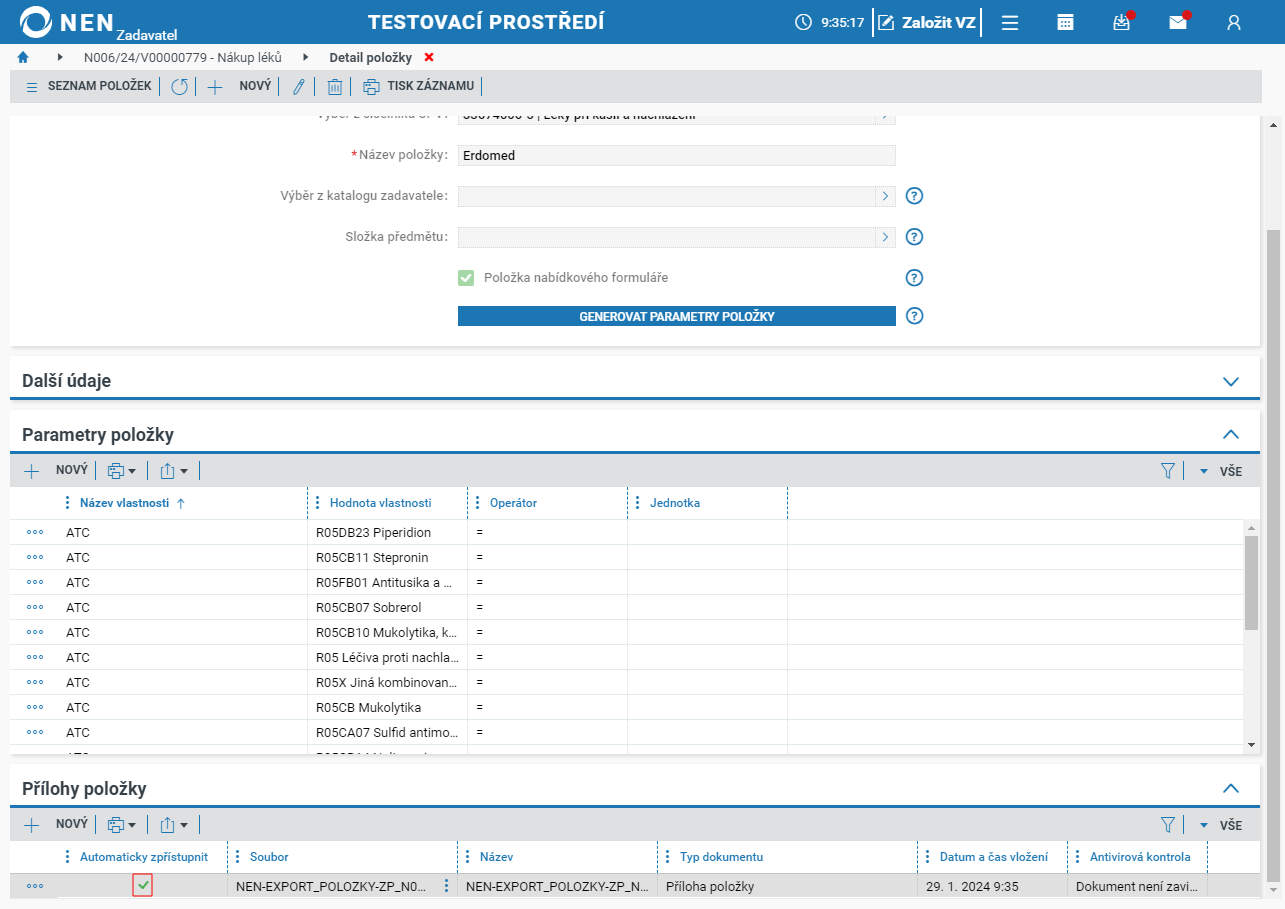The image size is (1285, 909).
Task: Open the calendar icon in header
Action: (x=1066, y=22)
